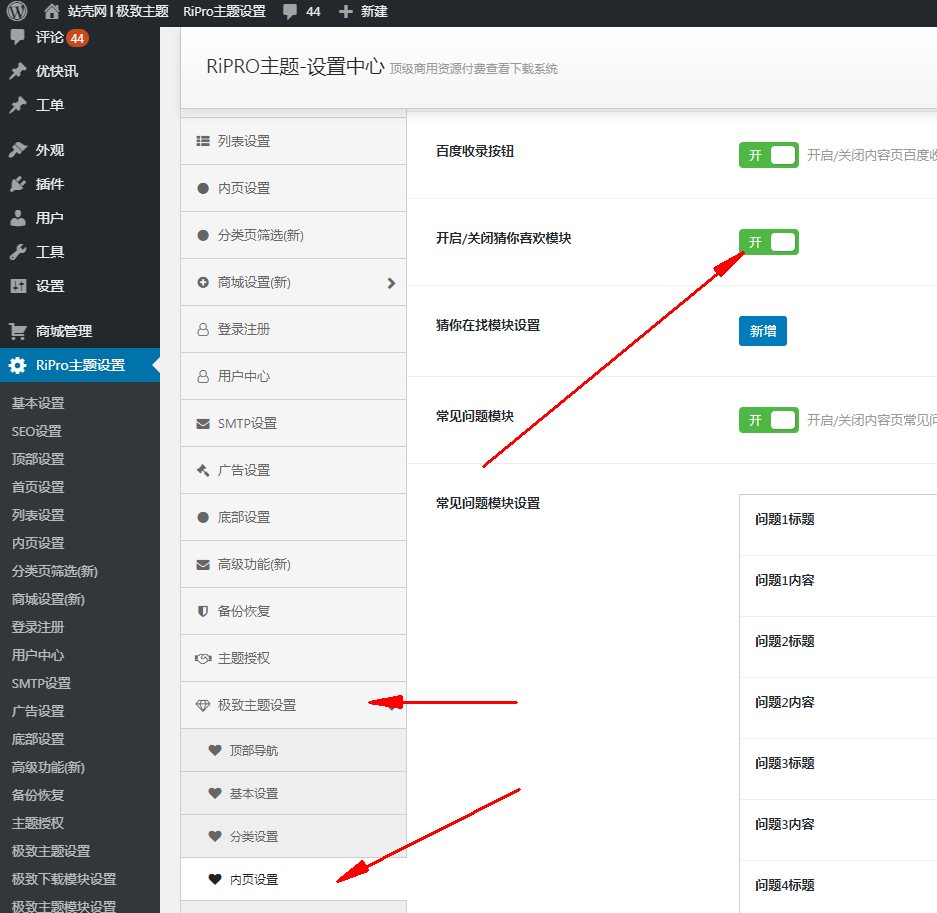Image resolution: width=937 pixels, height=913 pixels.
Task: Select 基本设置 under 极致主题设置 panel
Action: 293,793
